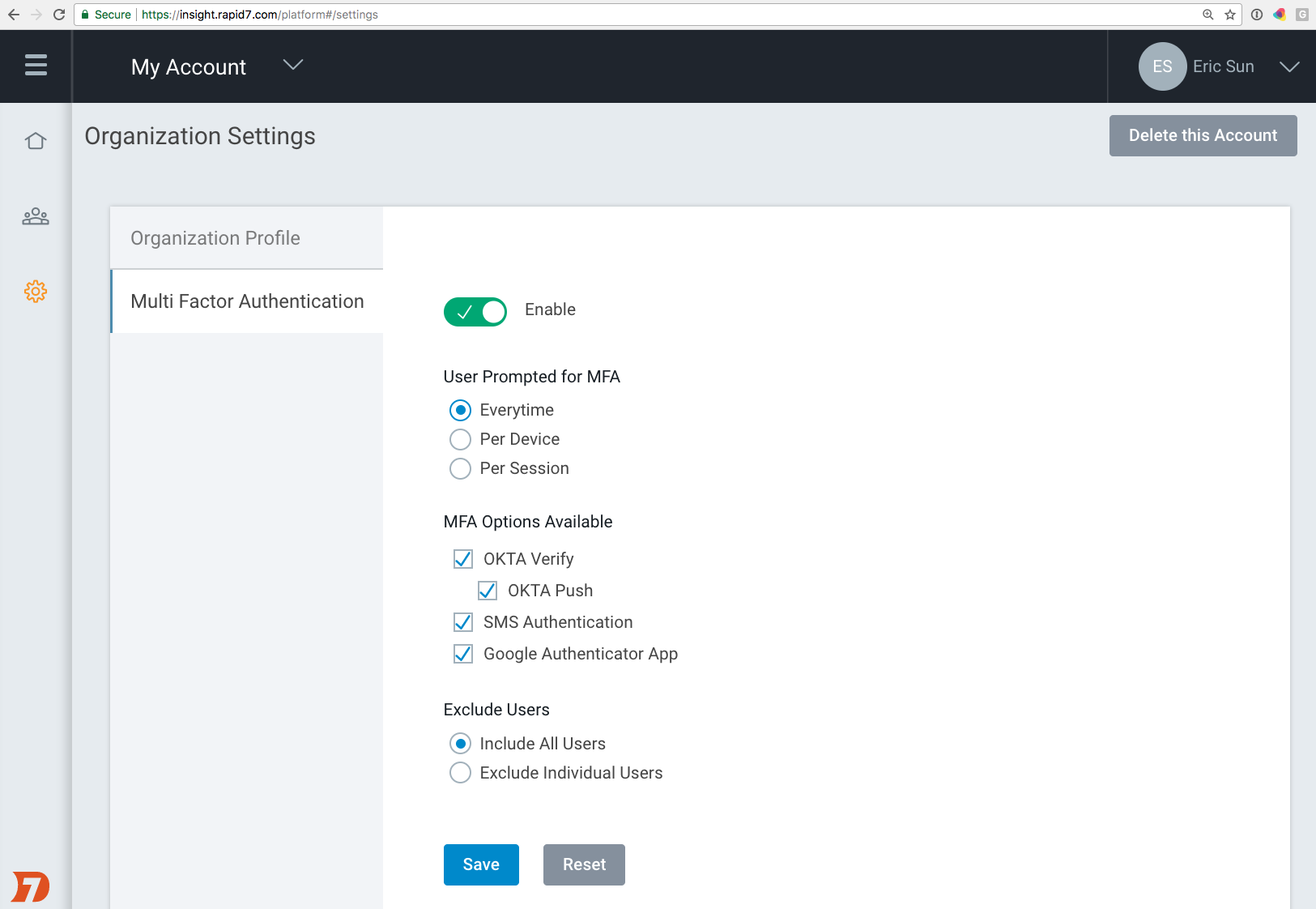This screenshot has width=1316, height=909.
Task: Choose Exclude Individual Users
Action: [x=460, y=773]
